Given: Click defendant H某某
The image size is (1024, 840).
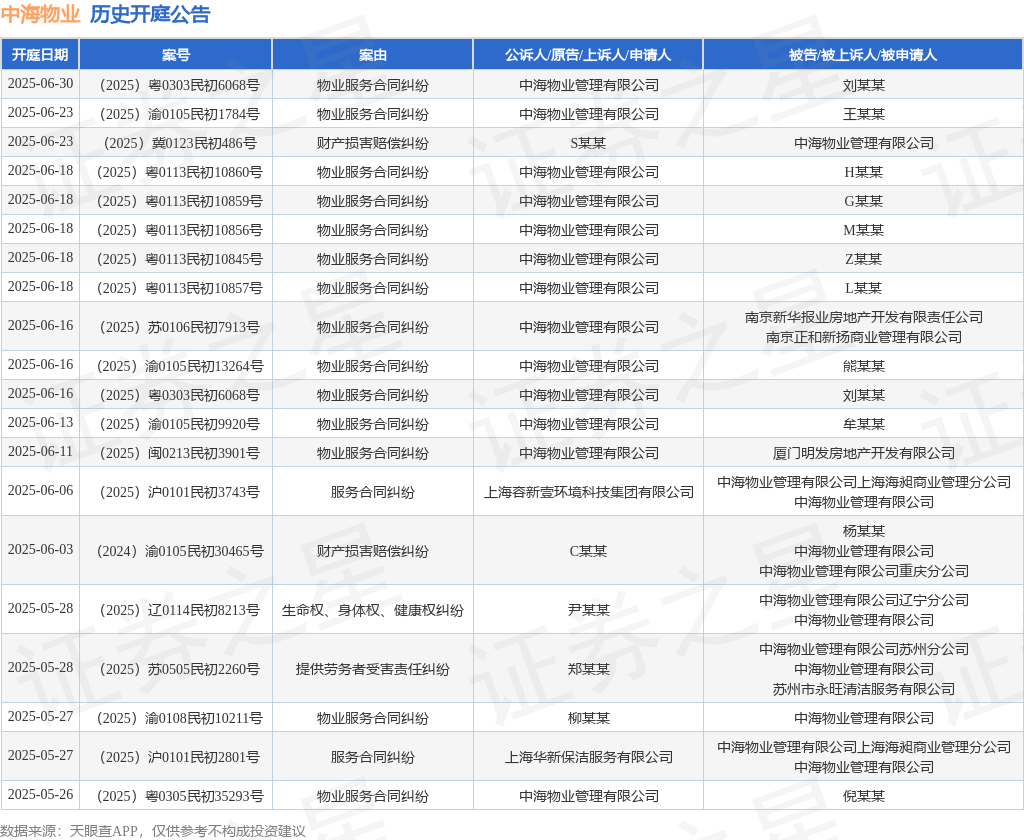Looking at the screenshot, I should tap(863, 172).
